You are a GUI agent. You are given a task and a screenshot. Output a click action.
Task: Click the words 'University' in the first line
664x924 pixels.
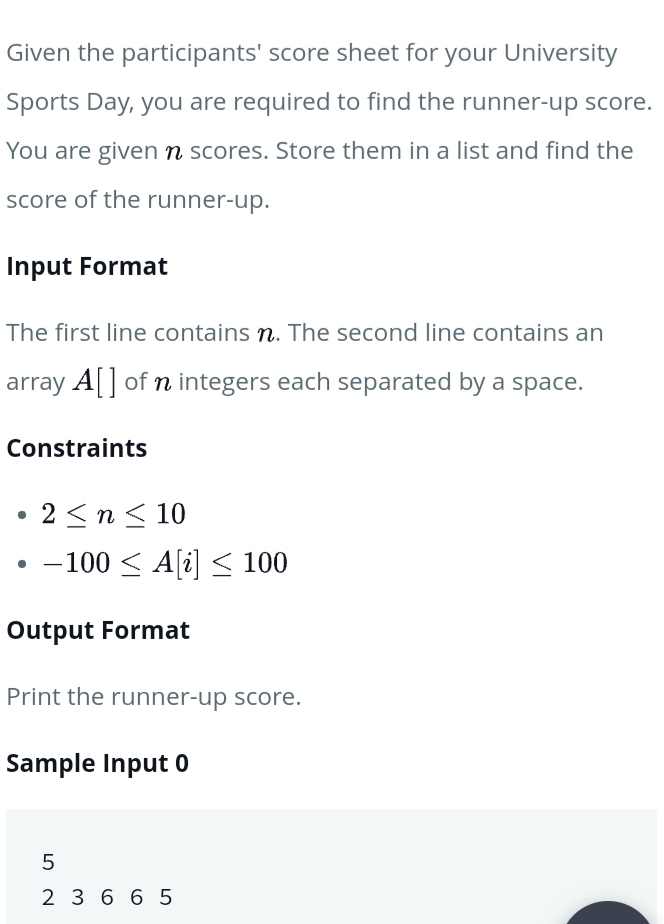[560, 53]
